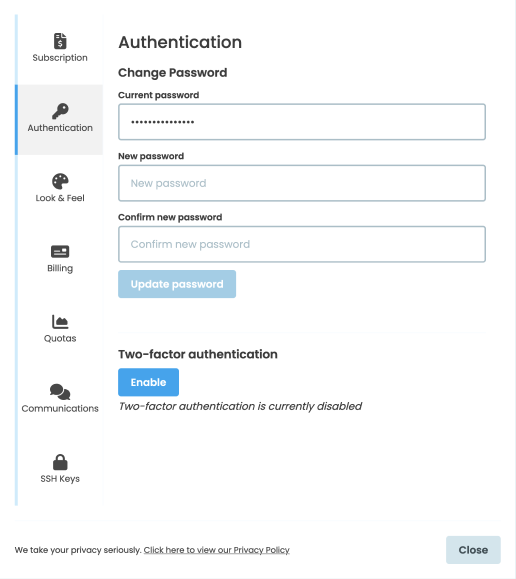Open the SSH Keys lock icon
This screenshot has width=516, height=579.
pos(60,462)
